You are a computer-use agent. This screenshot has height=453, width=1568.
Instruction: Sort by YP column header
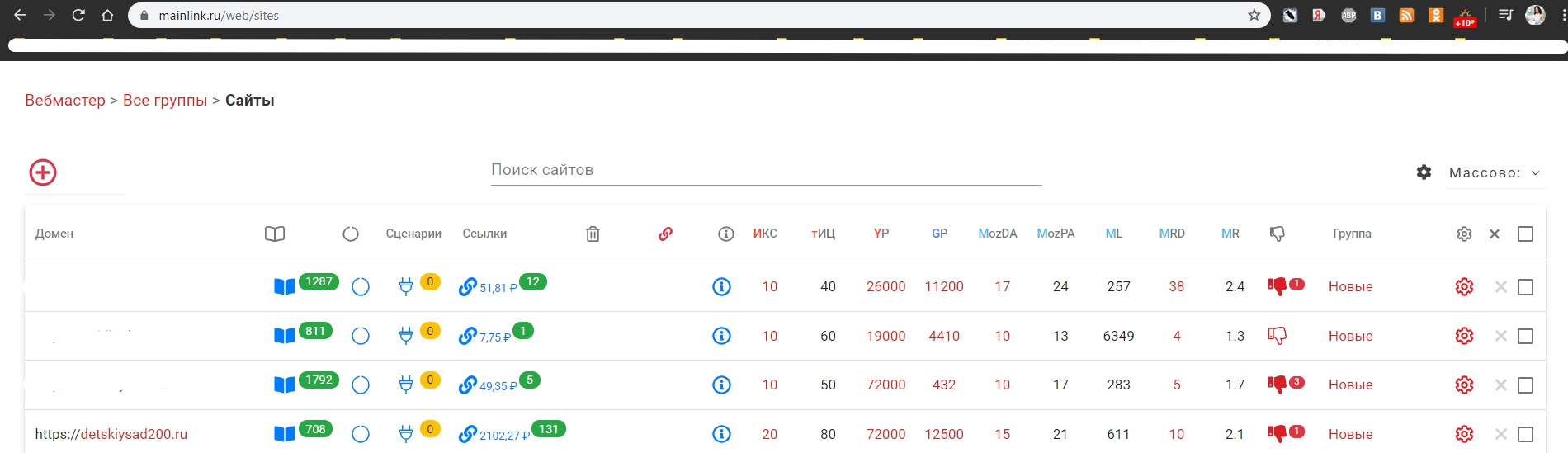click(881, 234)
